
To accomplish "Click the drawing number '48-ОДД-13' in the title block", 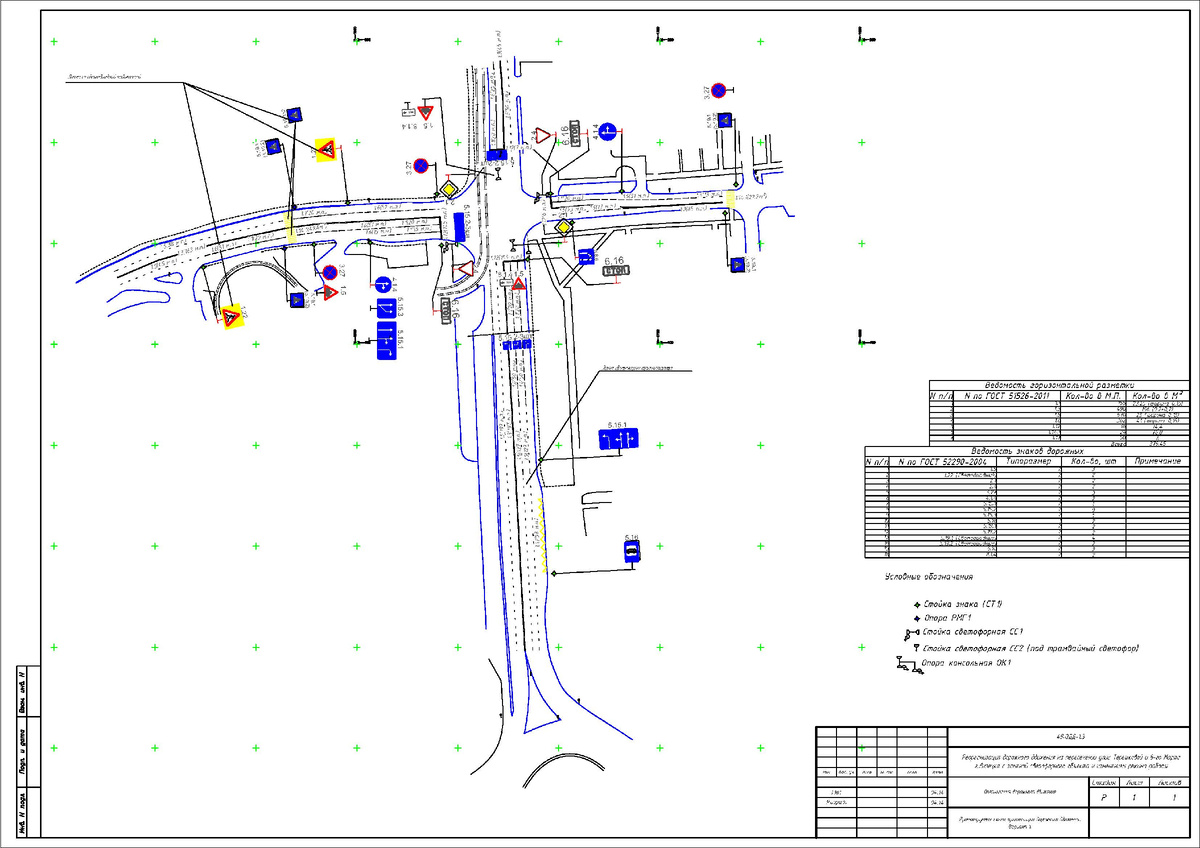I will coord(1070,735).
